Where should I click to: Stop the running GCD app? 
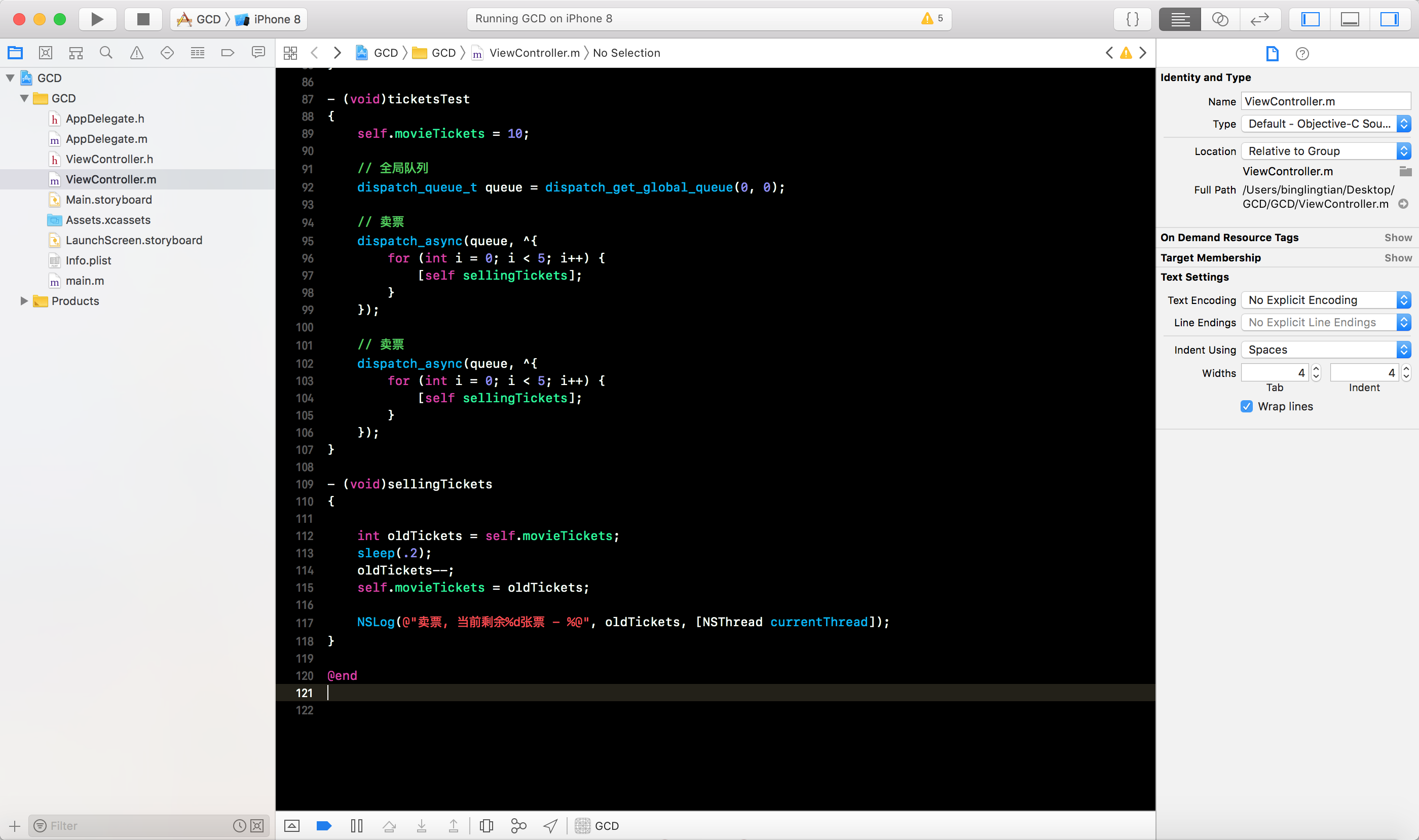click(x=143, y=19)
